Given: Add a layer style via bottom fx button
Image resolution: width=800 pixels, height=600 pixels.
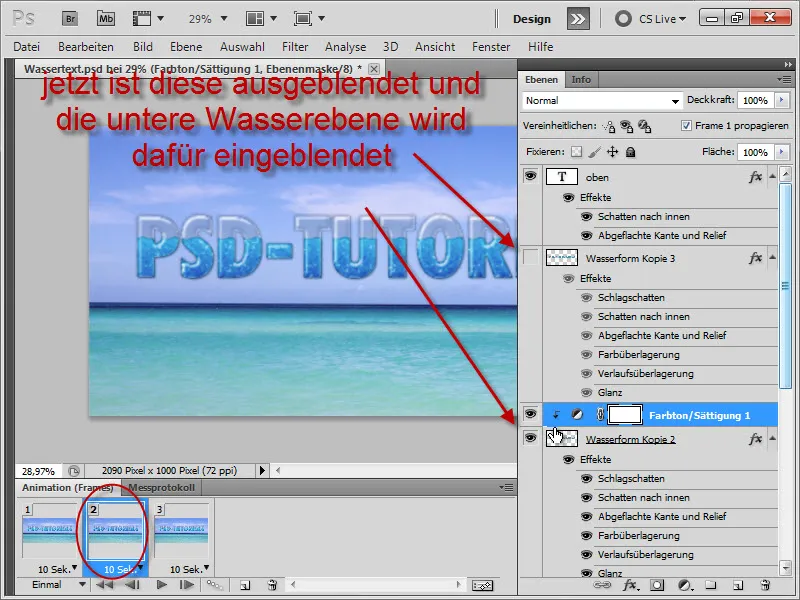Looking at the screenshot, I should (x=631, y=585).
